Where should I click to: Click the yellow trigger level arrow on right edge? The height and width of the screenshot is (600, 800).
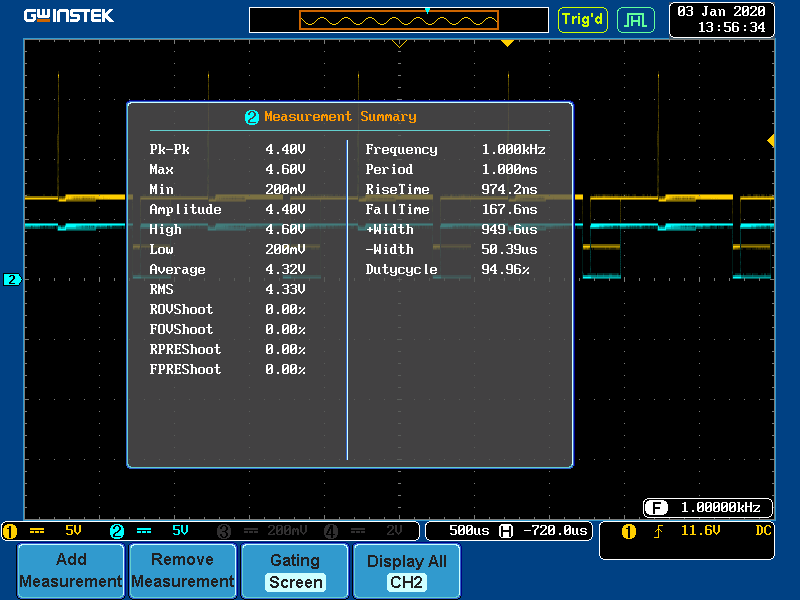coord(770,141)
